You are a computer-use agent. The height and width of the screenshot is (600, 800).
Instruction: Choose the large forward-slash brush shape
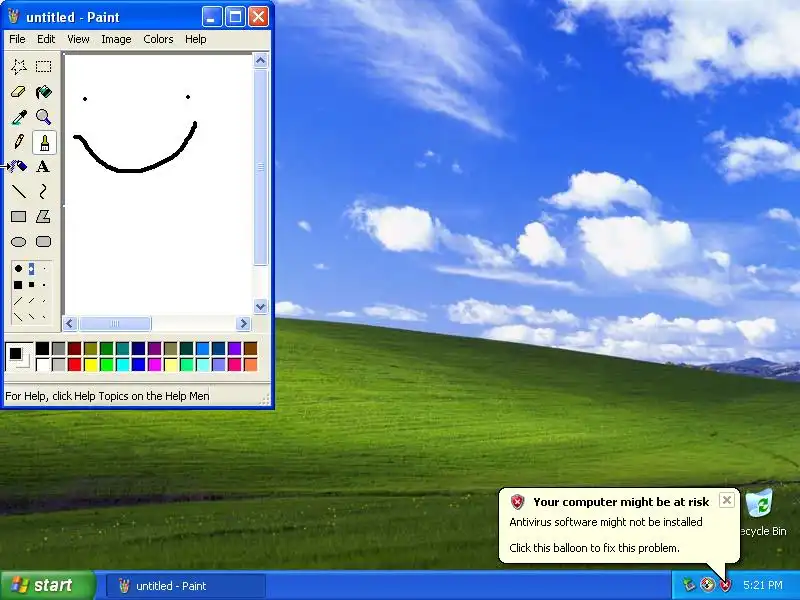18,301
